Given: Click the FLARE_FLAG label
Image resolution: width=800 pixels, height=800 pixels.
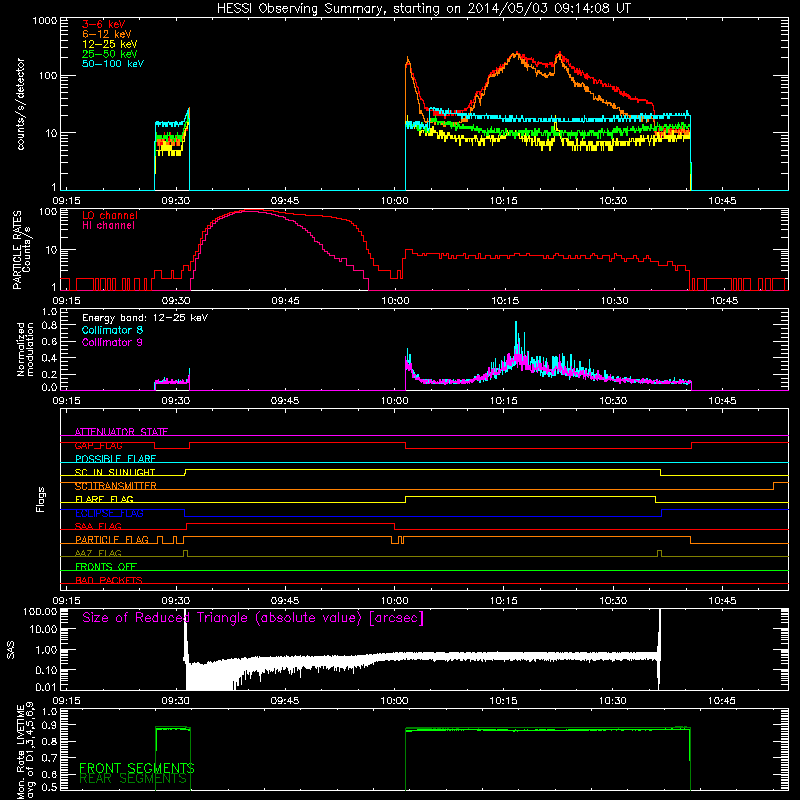Looking at the screenshot, I should [104, 499].
